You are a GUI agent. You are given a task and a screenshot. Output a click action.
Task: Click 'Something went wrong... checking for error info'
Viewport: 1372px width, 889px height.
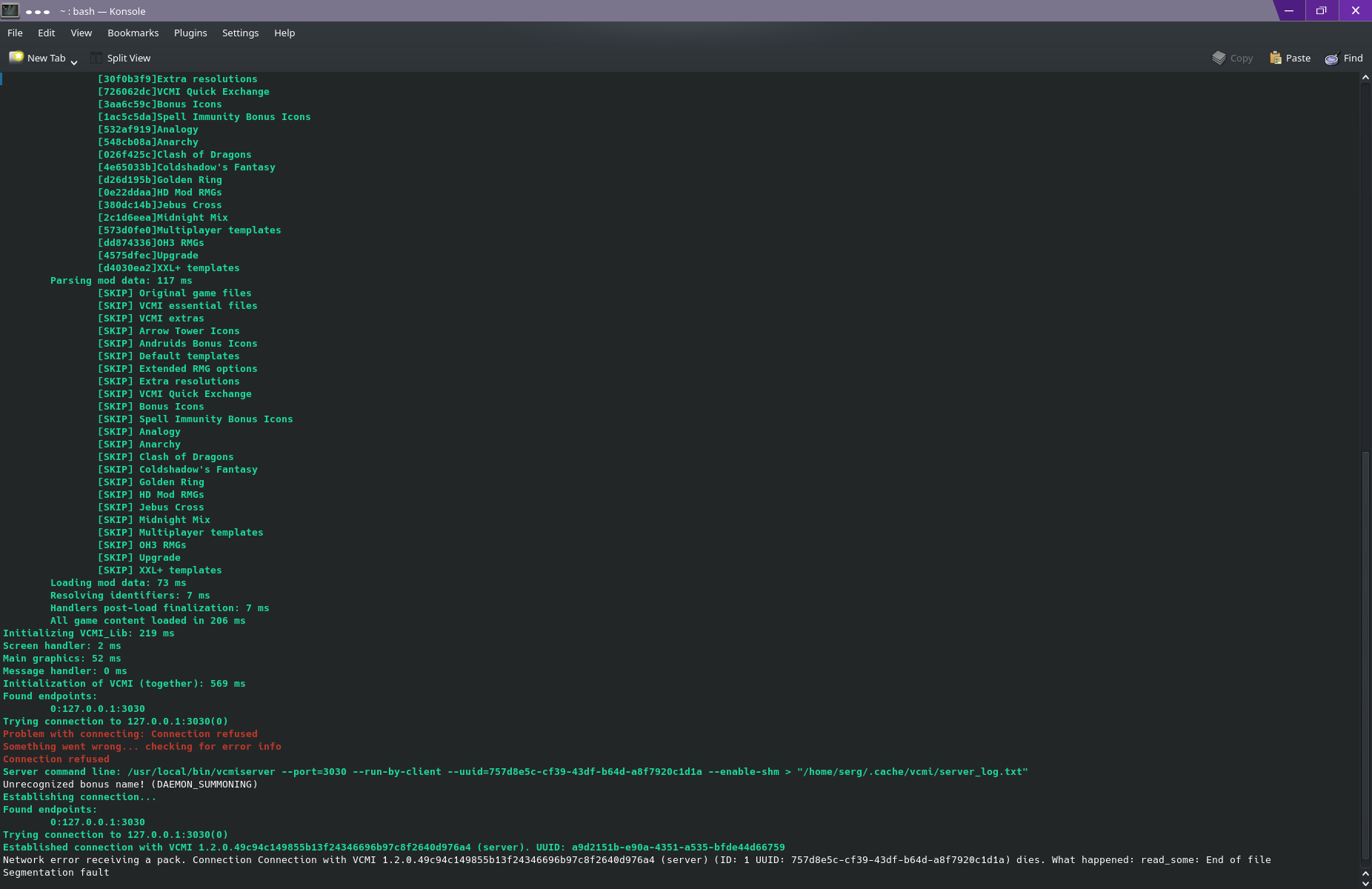coord(142,747)
